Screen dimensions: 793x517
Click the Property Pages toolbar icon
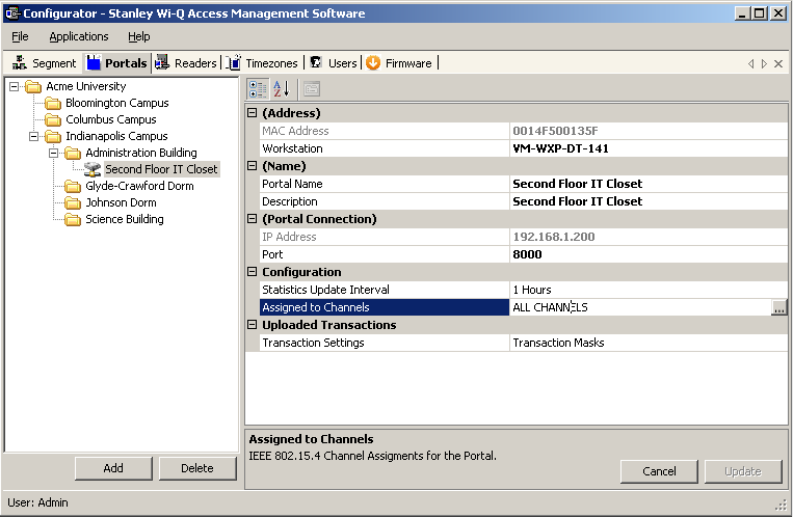coord(312,89)
